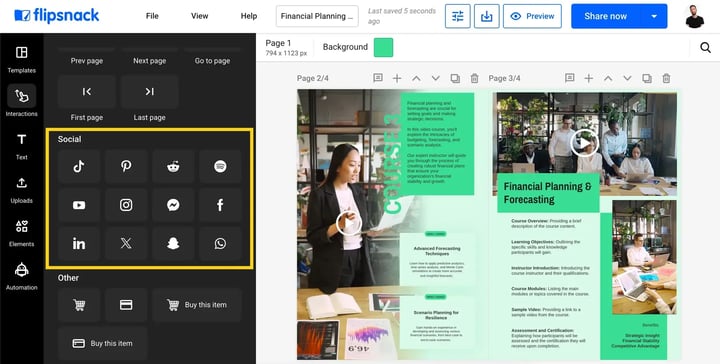This screenshot has width=720, height=364.
Task: Insert the First page navigation button
Action: point(87,92)
